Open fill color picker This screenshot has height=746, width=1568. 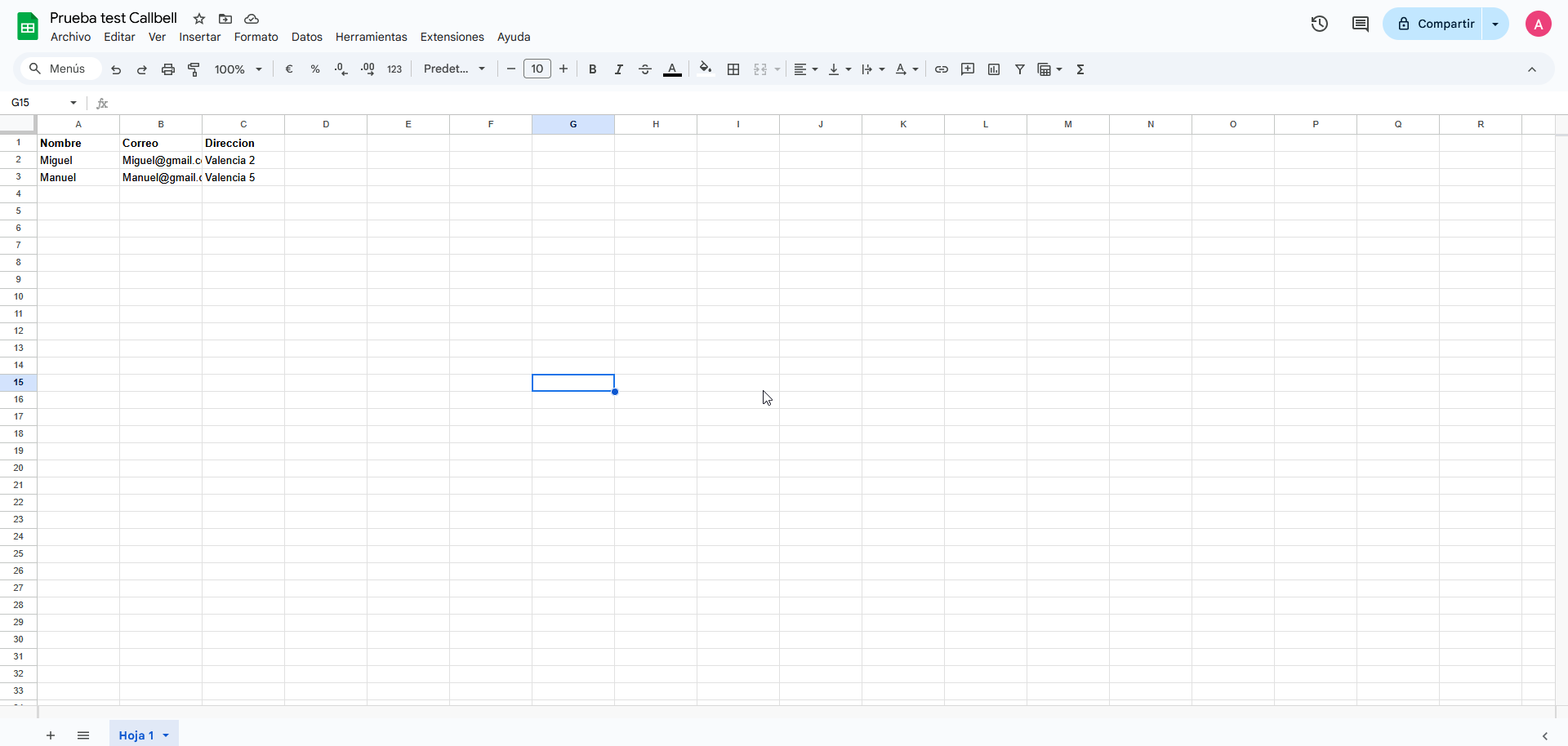pos(706,69)
